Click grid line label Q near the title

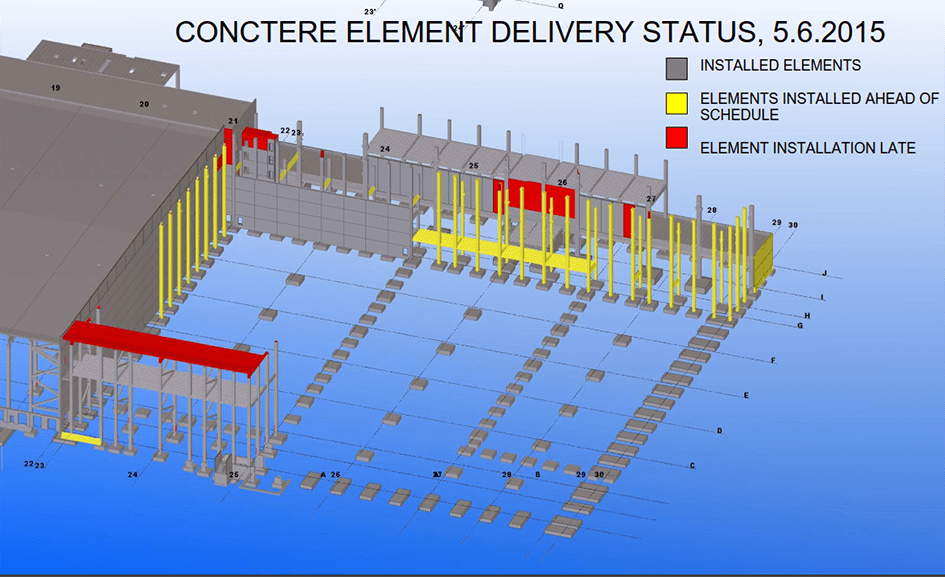560,6
